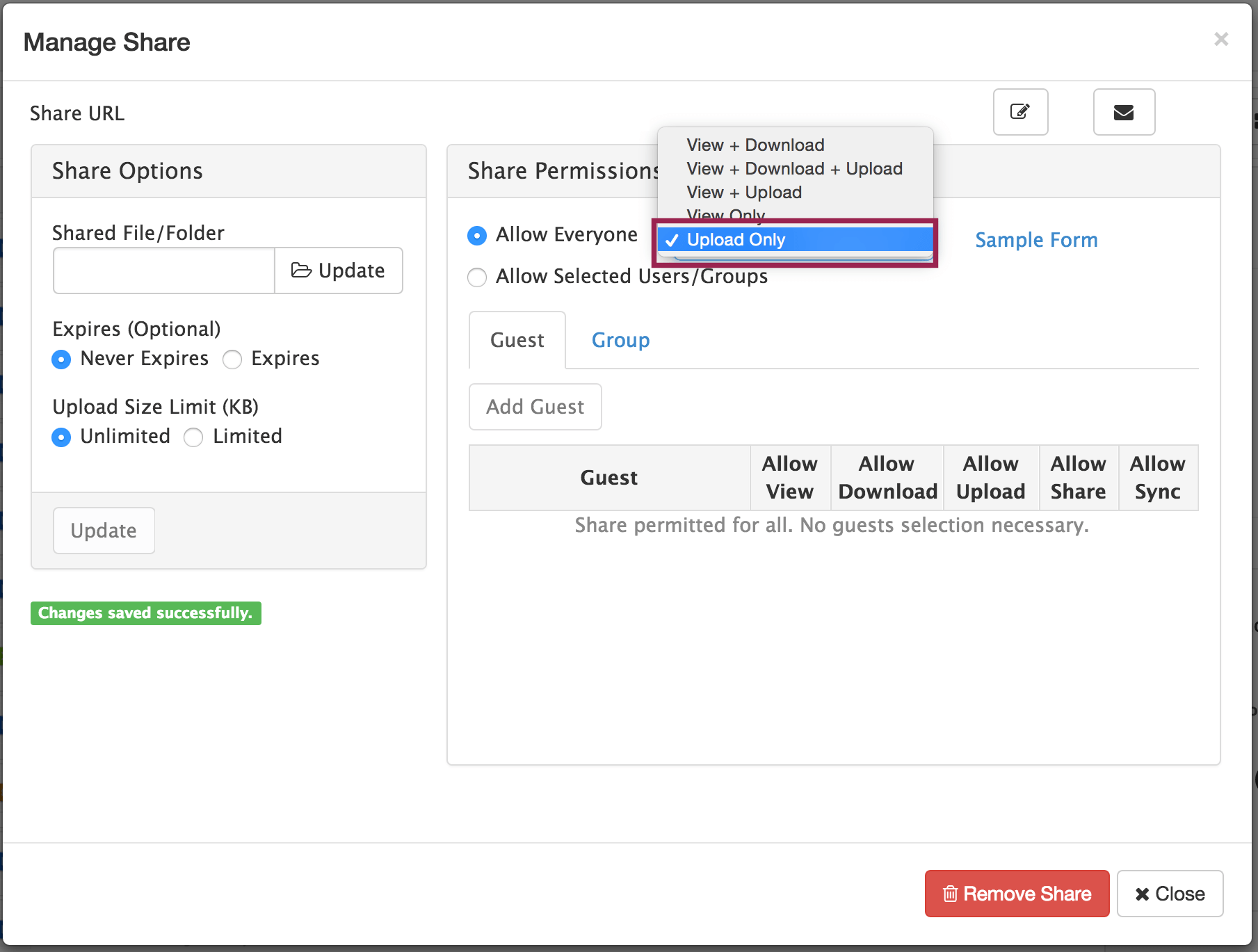
Task: Select Limited upload size limit
Action: 193,437
